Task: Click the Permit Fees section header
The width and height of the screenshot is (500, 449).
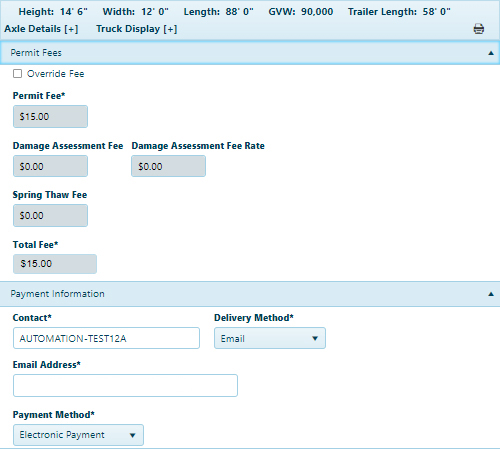Action: [x=250, y=53]
